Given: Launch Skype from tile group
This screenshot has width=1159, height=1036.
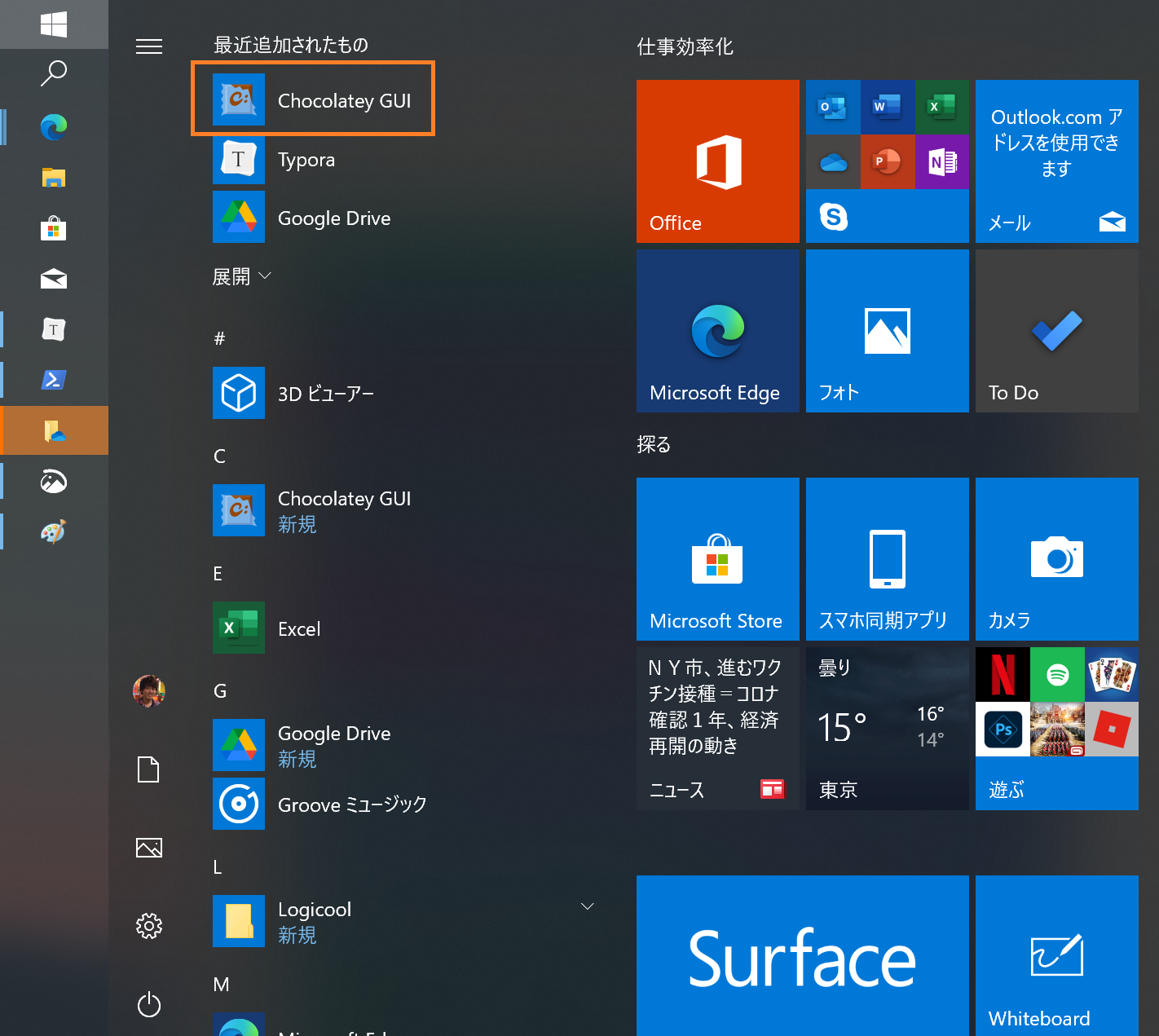Looking at the screenshot, I should click(x=833, y=216).
